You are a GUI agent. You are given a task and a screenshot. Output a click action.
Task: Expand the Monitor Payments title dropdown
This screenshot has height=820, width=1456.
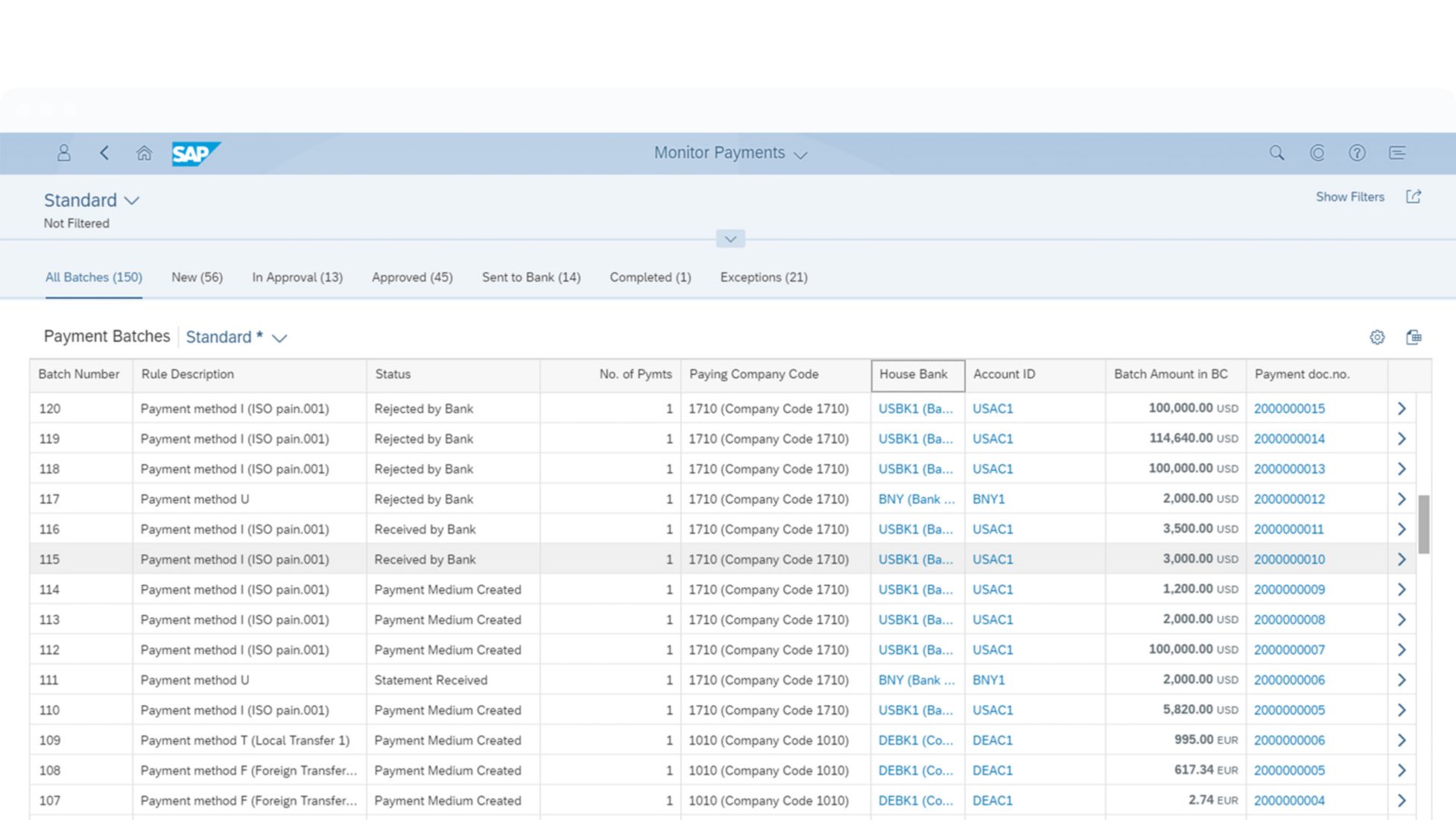(x=800, y=155)
